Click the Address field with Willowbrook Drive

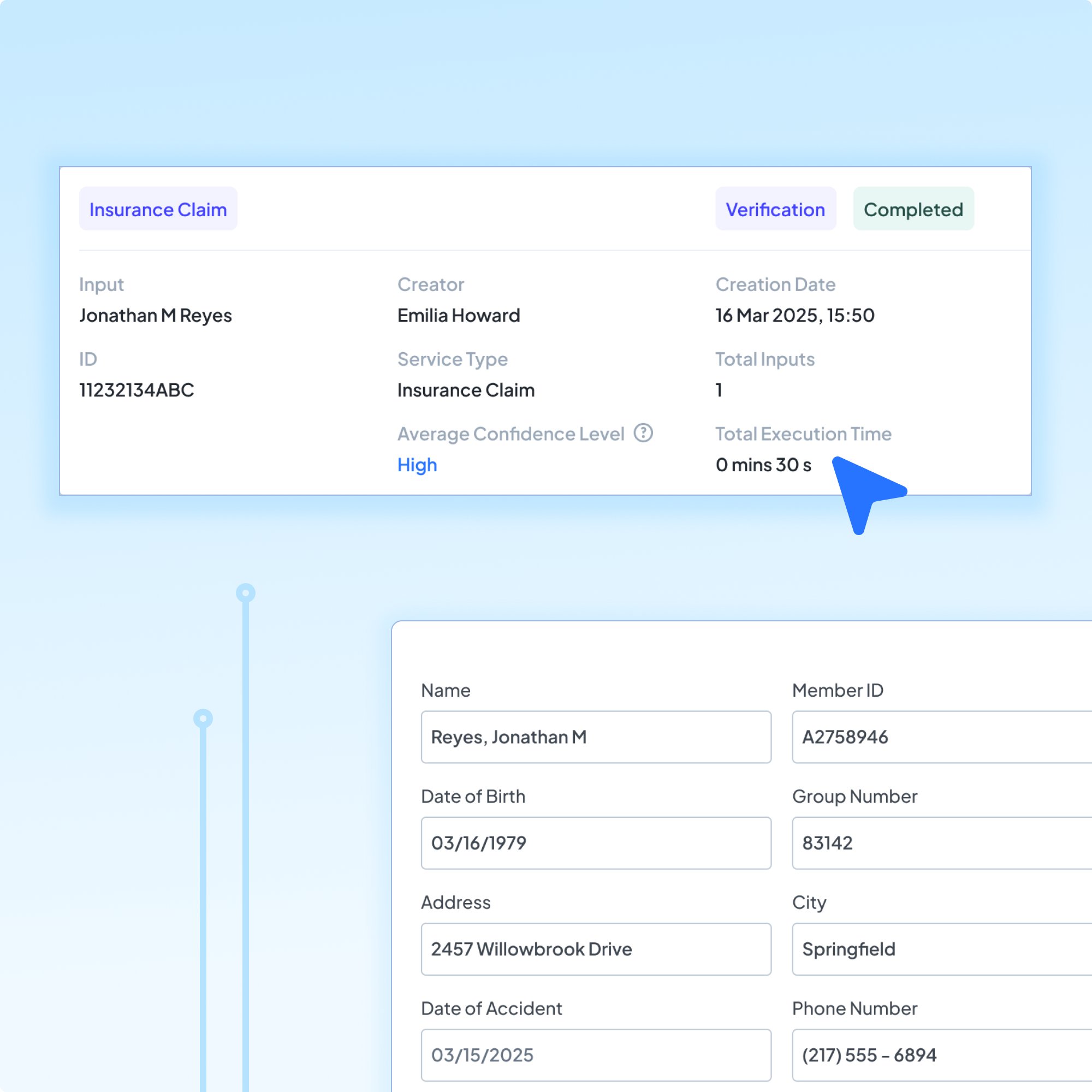click(596, 948)
